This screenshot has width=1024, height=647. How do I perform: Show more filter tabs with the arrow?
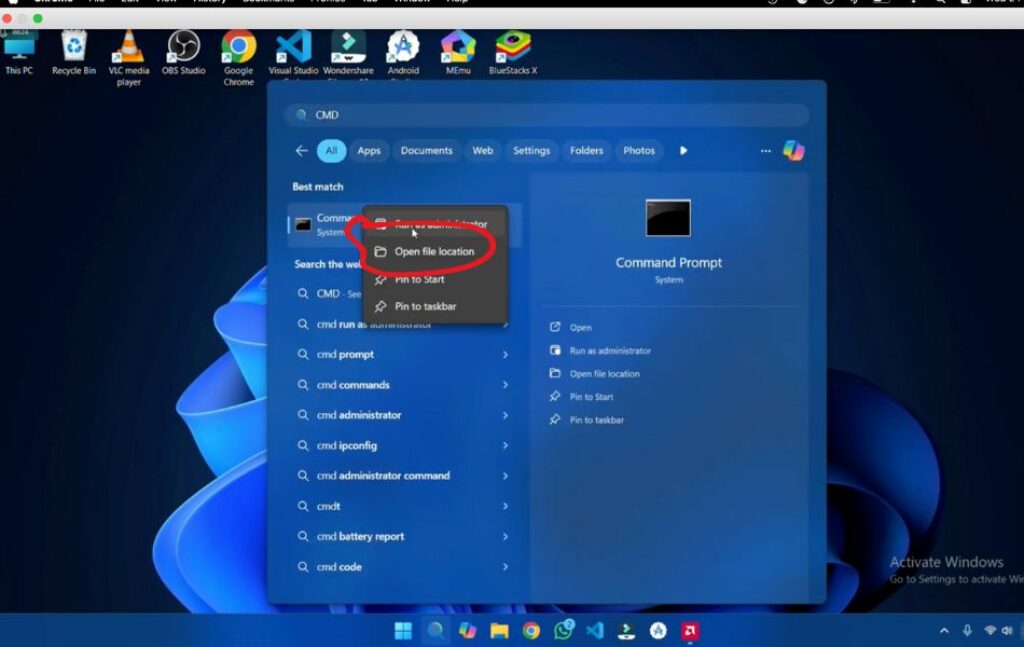(683, 151)
